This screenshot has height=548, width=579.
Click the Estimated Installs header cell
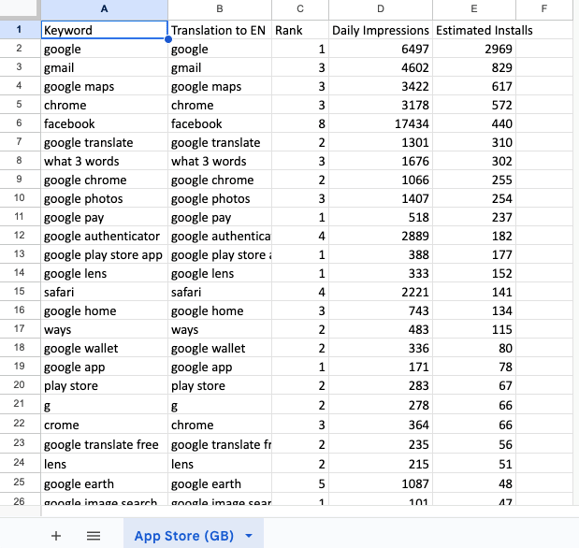(x=474, y=30)
